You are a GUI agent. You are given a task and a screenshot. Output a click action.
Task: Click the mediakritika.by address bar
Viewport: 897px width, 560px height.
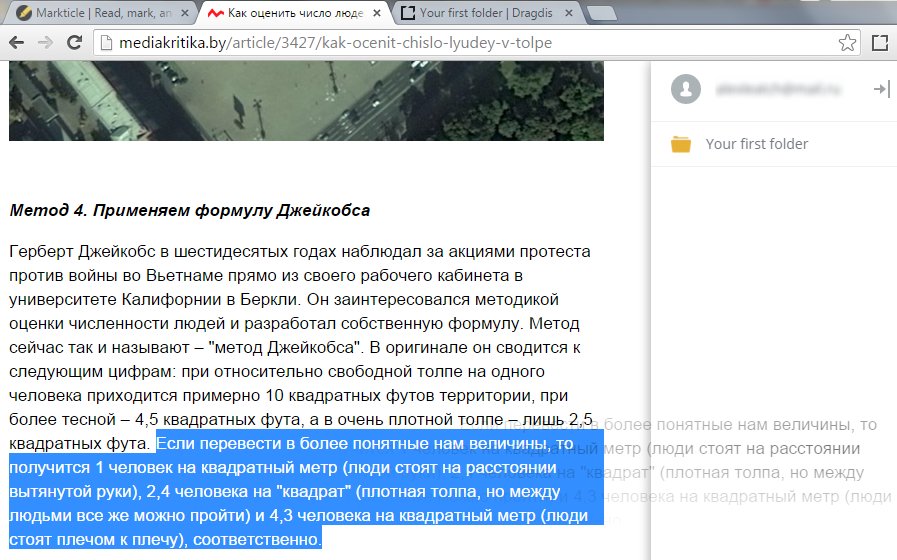[478, 43]
